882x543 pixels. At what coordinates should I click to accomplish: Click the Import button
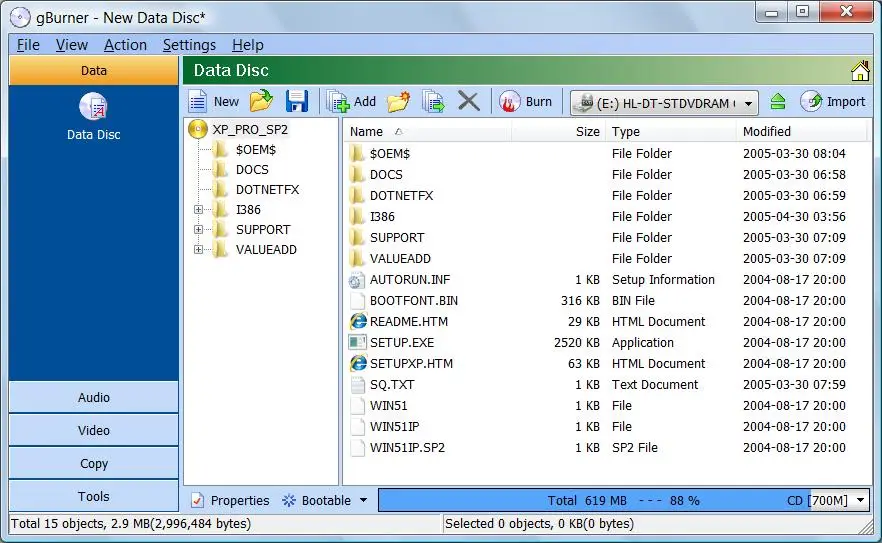coord(833,102)
